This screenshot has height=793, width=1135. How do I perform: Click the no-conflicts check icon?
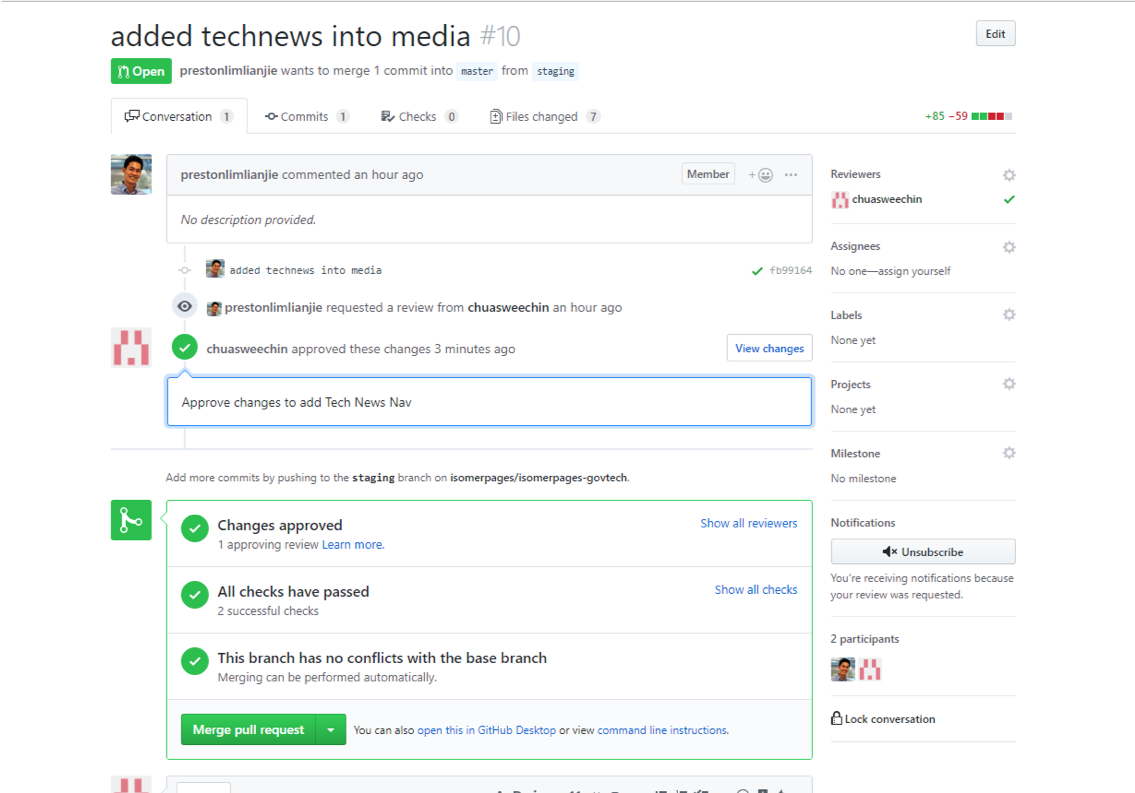tap(195, 661)
